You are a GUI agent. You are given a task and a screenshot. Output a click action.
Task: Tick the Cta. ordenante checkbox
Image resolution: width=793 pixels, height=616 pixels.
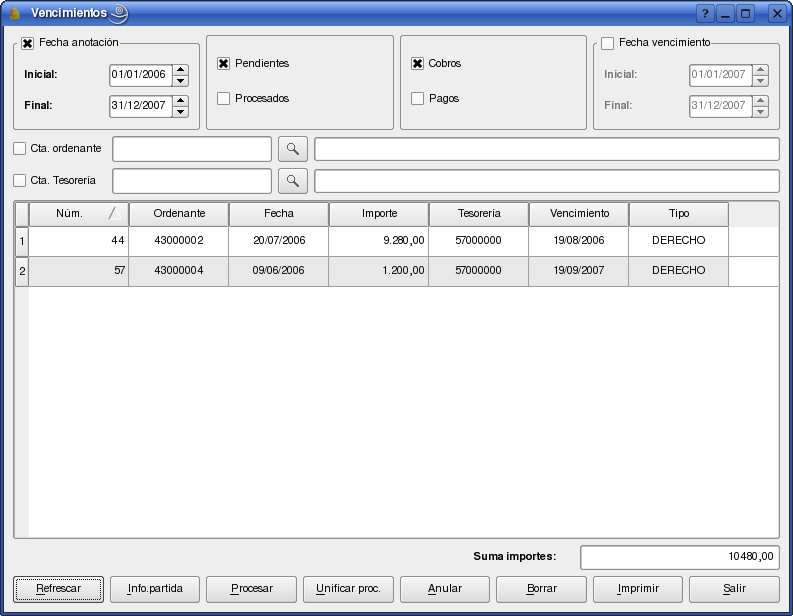tap(19, 148)
